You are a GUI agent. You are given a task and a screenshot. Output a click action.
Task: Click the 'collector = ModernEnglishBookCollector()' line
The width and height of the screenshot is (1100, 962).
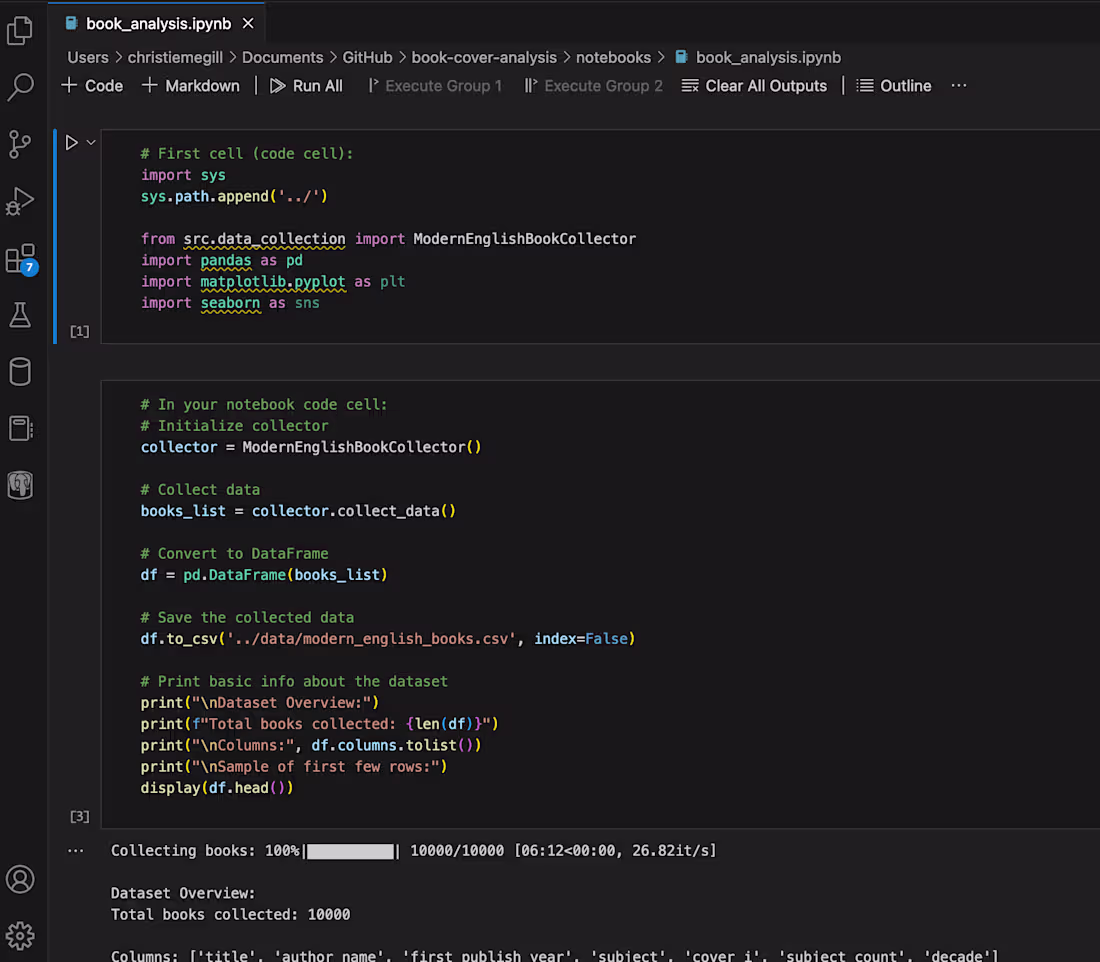(311, 447)
